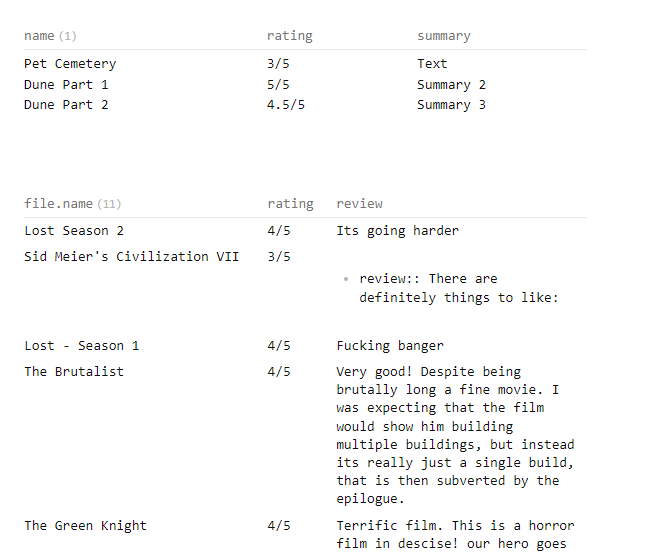Open Sid Meier's Civilization VII note
Image resolution: width=650 pixels, height=552 pixels.
[131, 257]
